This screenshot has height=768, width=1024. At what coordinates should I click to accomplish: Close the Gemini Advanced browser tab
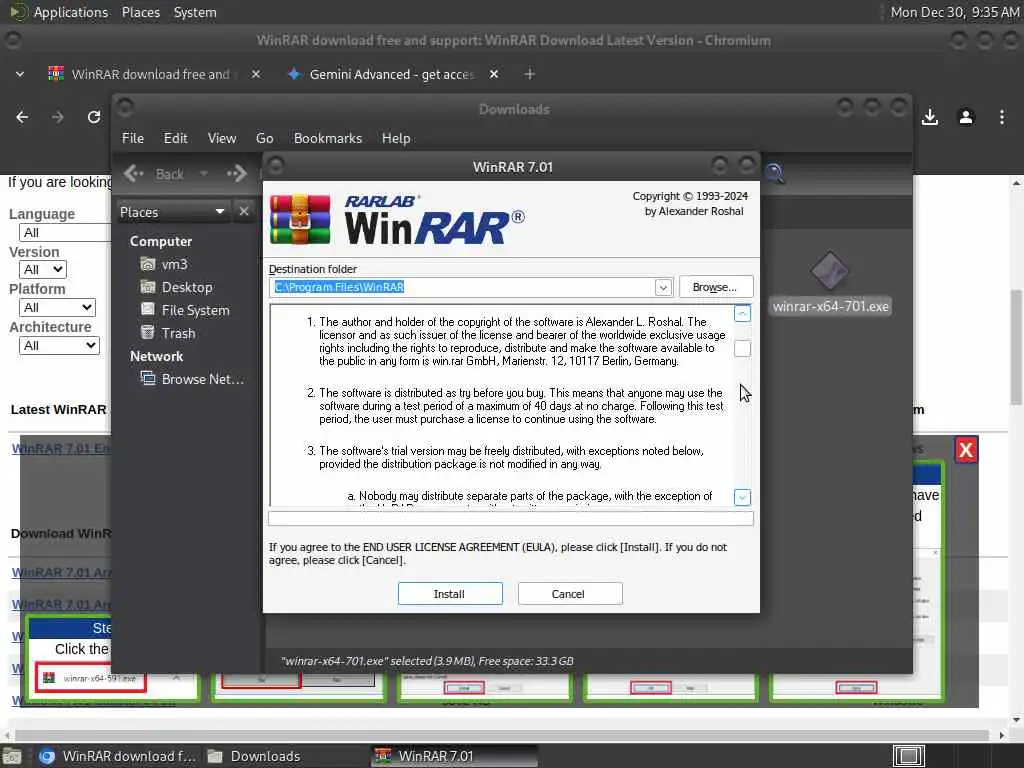[x=494, y=74]
